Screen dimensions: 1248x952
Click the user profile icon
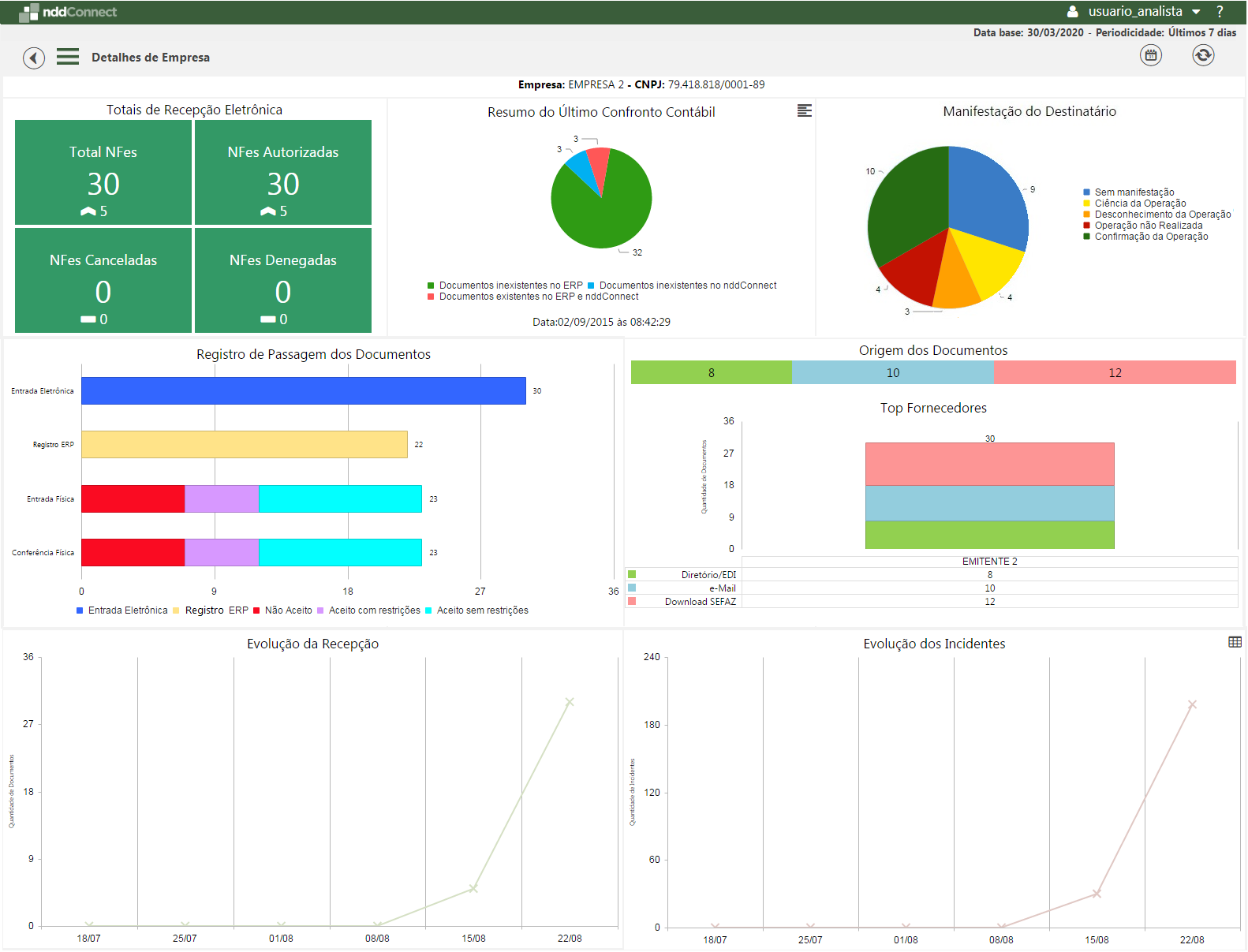(x=1072, y=12)
